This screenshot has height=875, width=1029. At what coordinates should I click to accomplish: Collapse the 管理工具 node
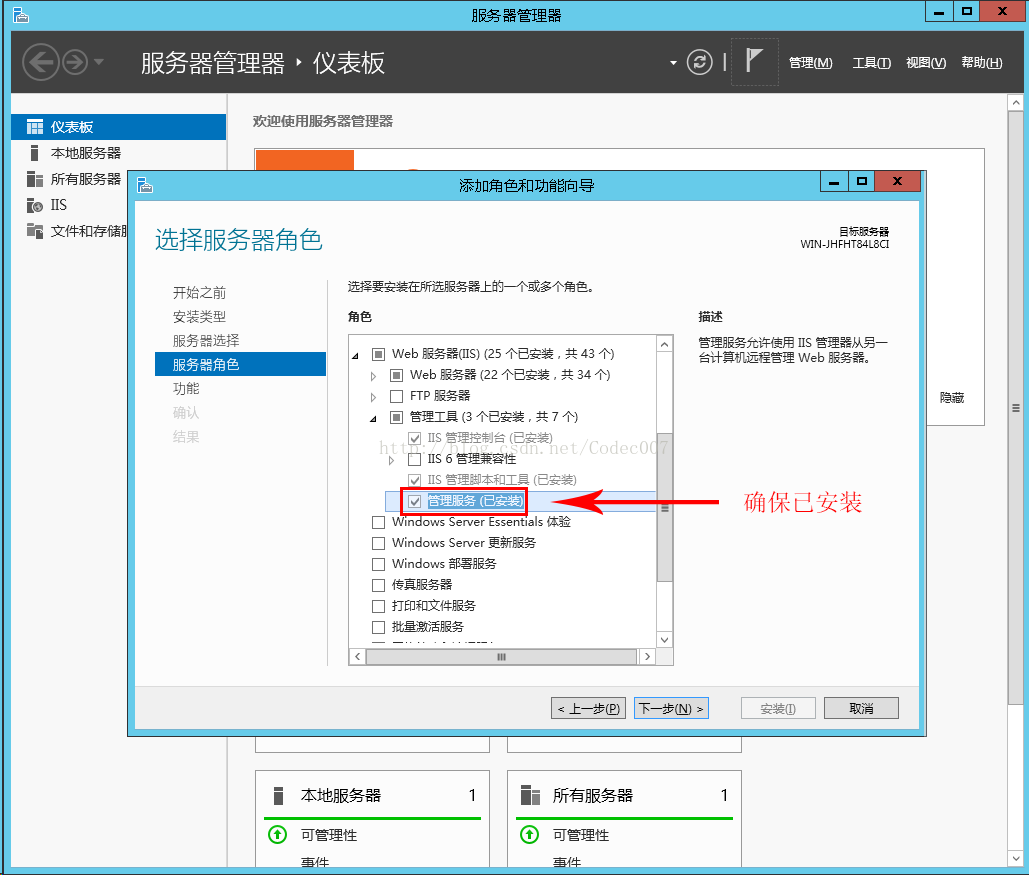[x=373, y=418]
